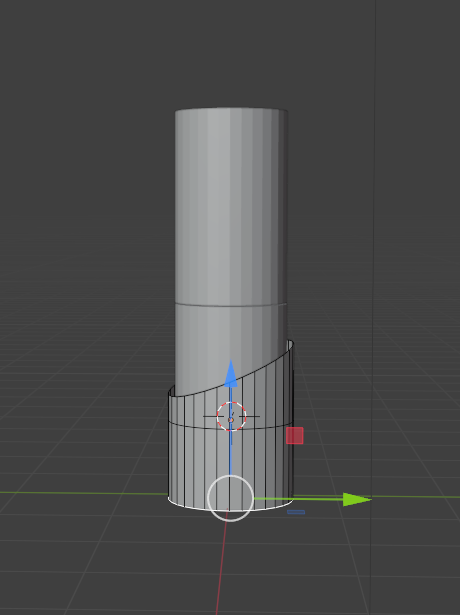
Task: Grab the blue Z-axis move gizmo arrow
Action: (x=231, y=373)
